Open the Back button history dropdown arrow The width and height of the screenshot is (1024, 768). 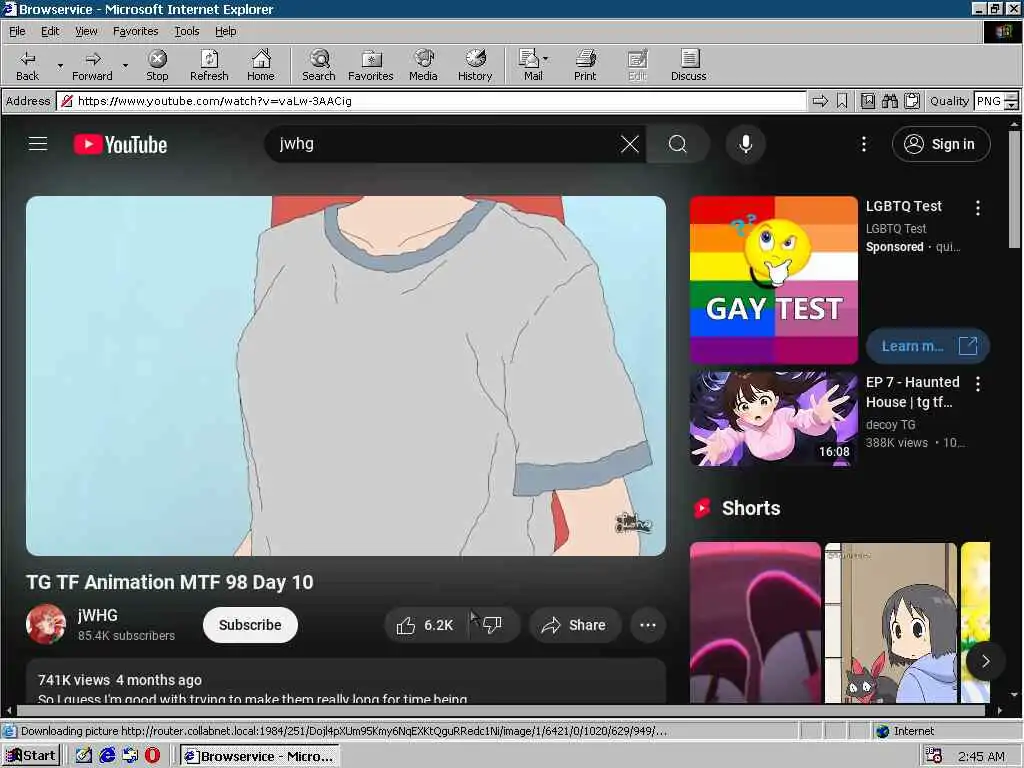click(60, 65)
